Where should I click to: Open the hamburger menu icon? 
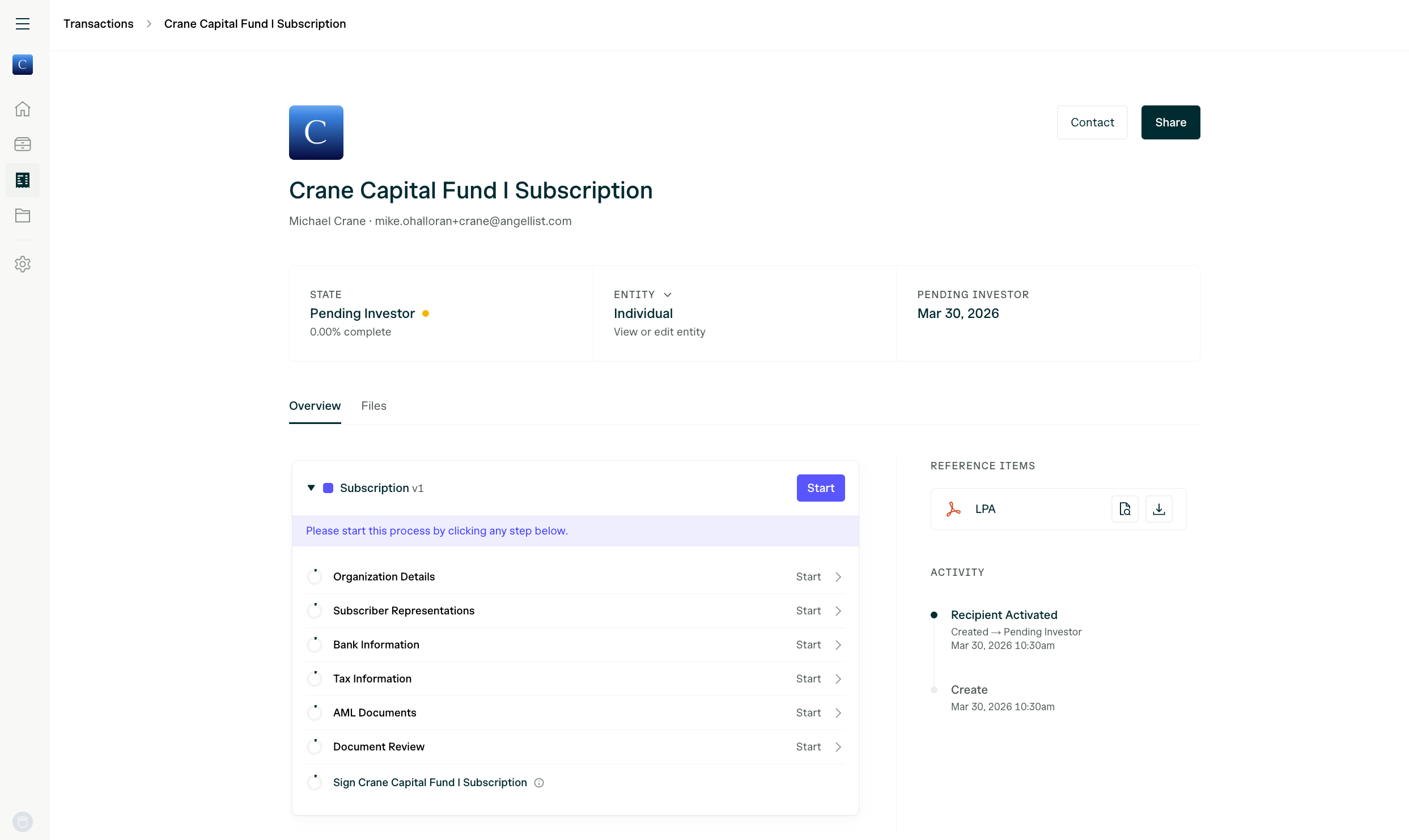tap(23, 24)
